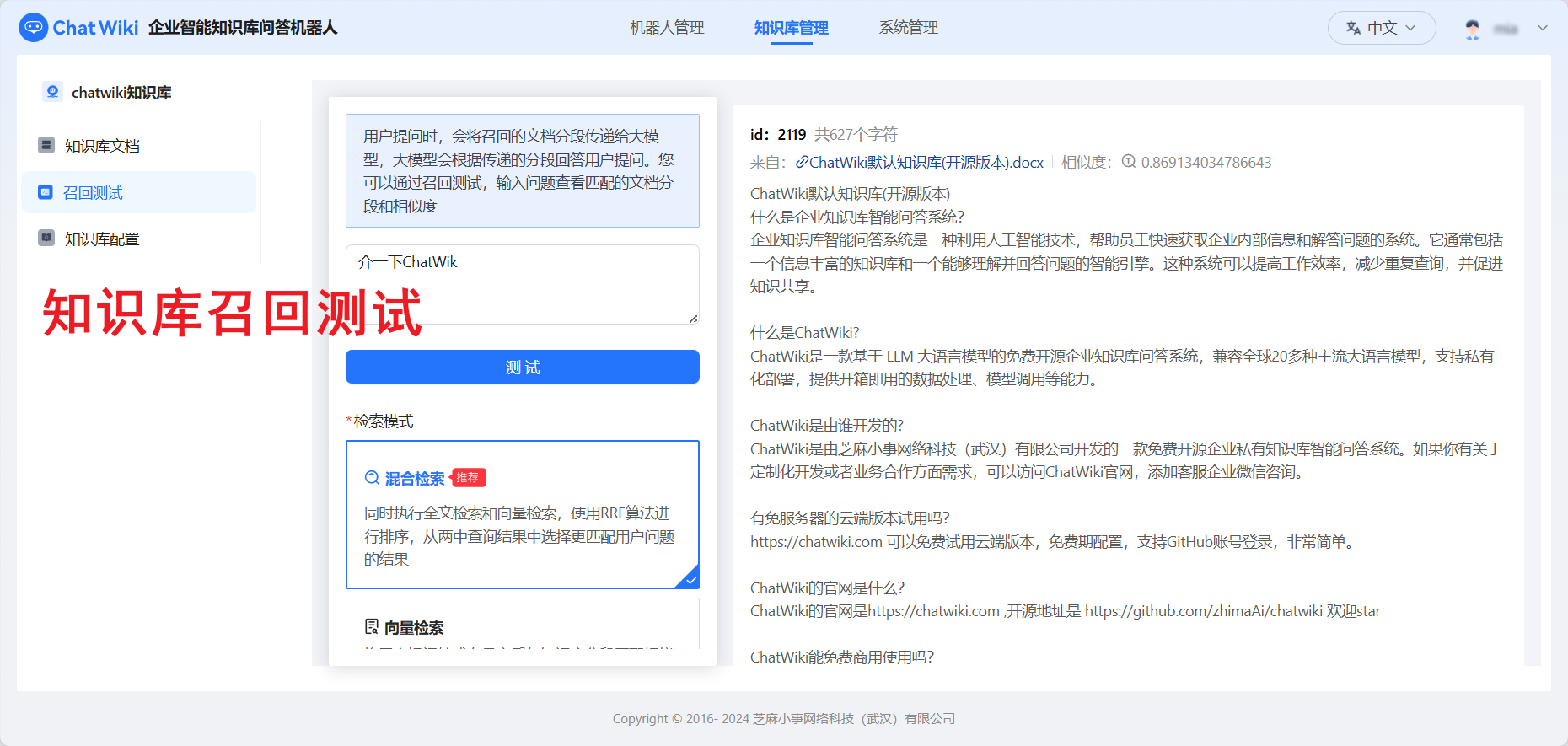Click the similarity magnifier icon

1129,161
